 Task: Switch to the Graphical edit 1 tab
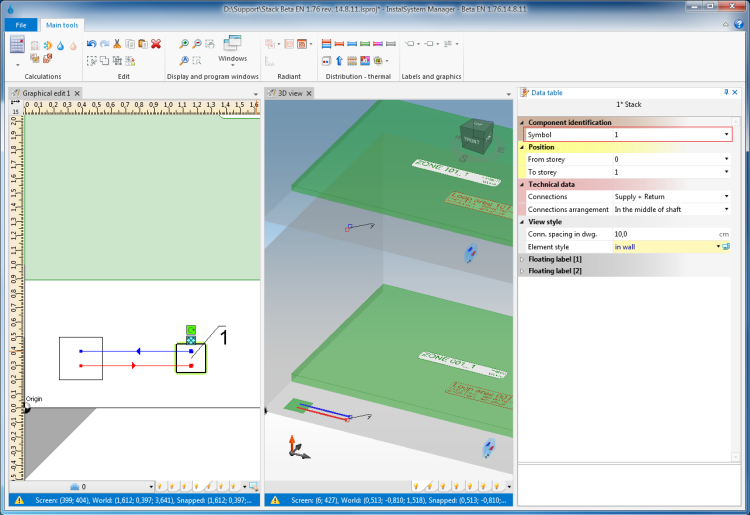(46, 93)
